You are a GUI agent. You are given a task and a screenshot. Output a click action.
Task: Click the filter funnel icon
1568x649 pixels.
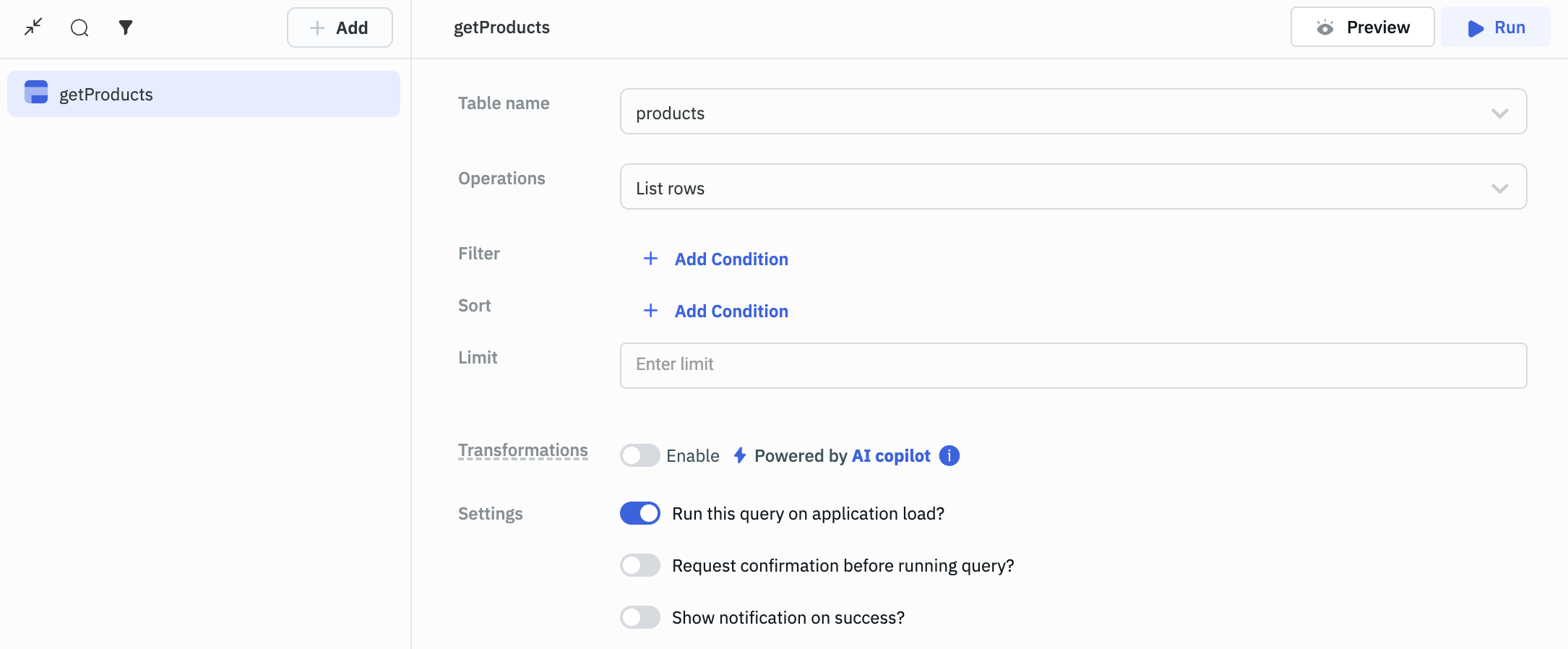(x=126, y=27)
